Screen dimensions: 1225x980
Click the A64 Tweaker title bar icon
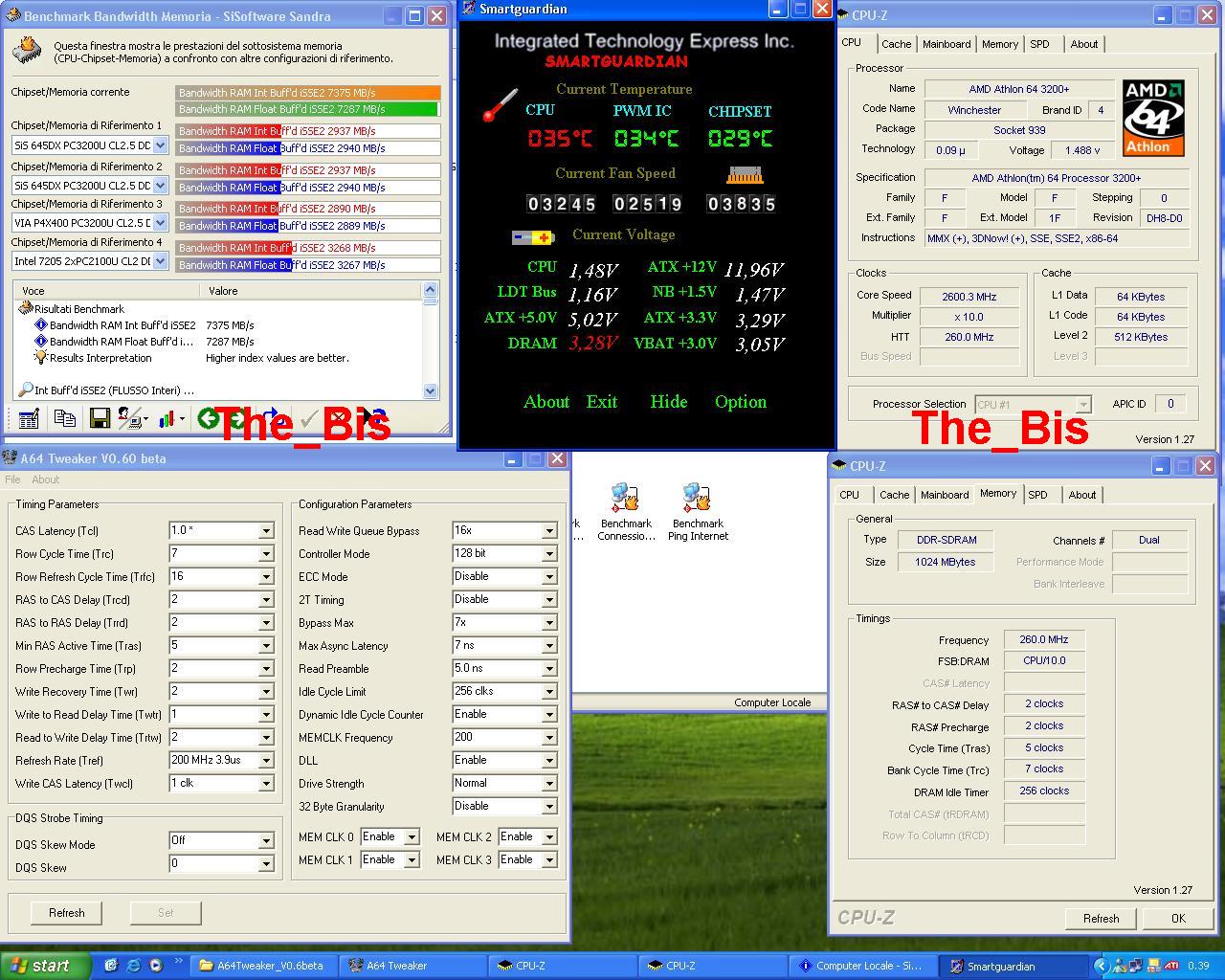point(10,458)
